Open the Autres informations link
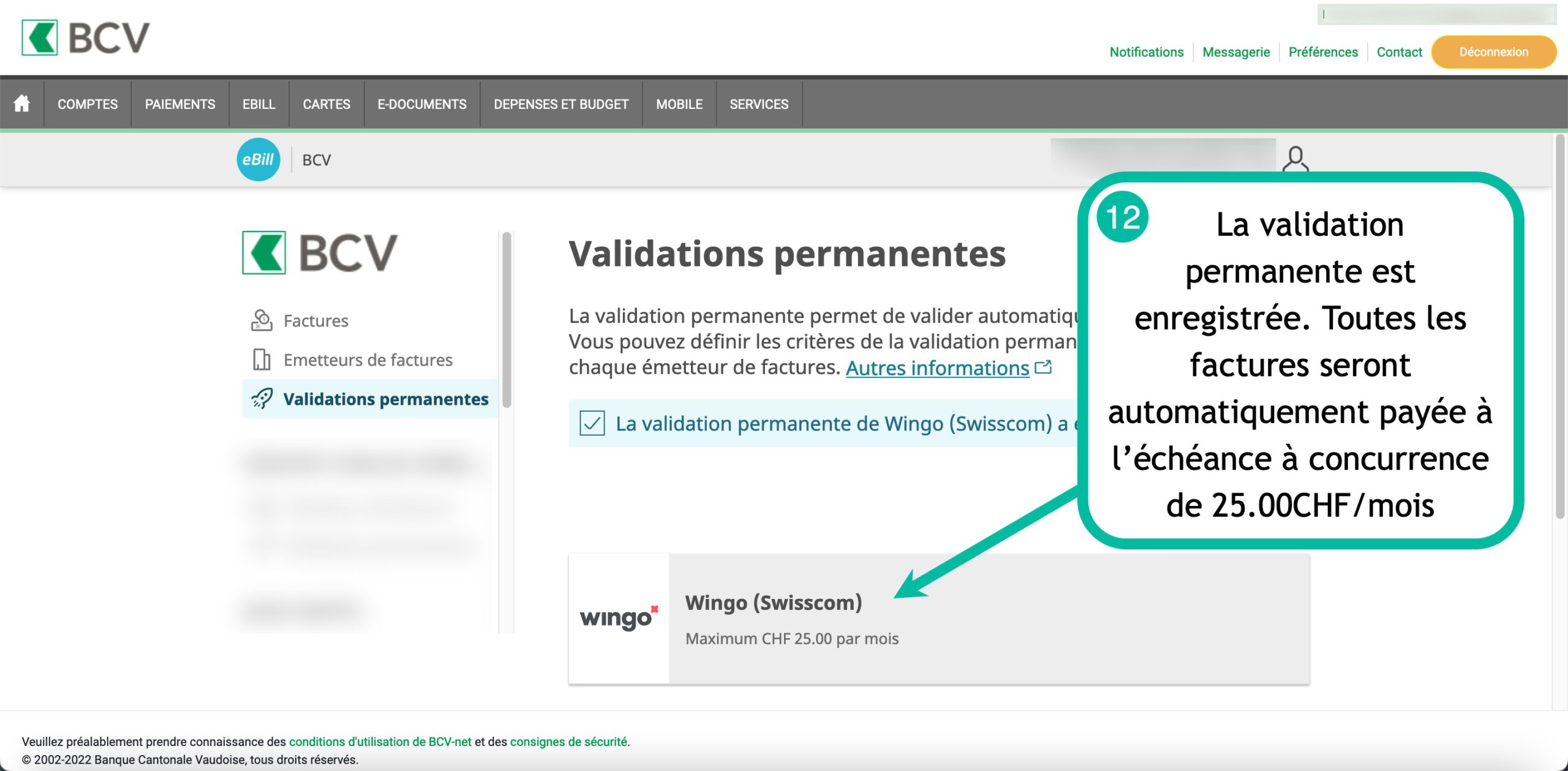The height and width of the screenshot is (771, 1568). (937, 368)
